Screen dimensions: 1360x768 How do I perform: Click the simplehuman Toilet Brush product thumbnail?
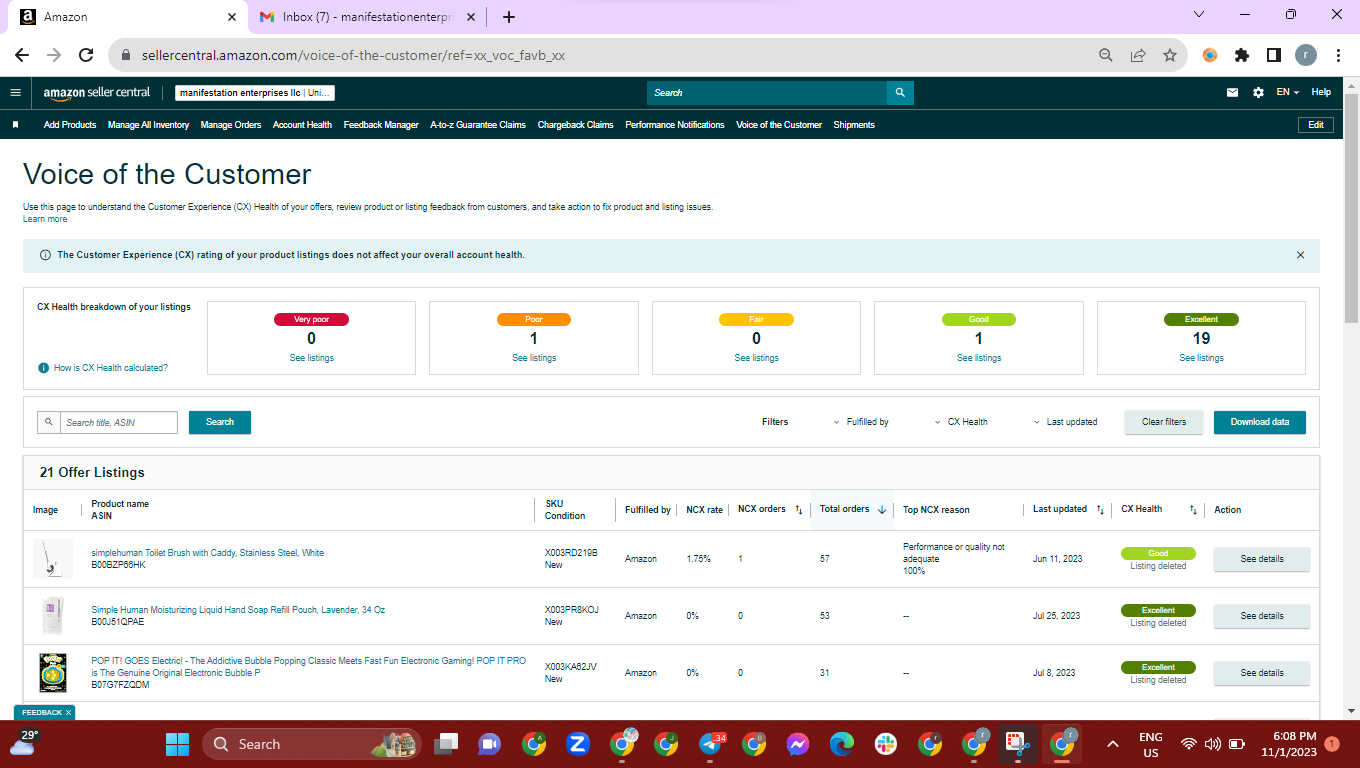click(x=52, y=559)
